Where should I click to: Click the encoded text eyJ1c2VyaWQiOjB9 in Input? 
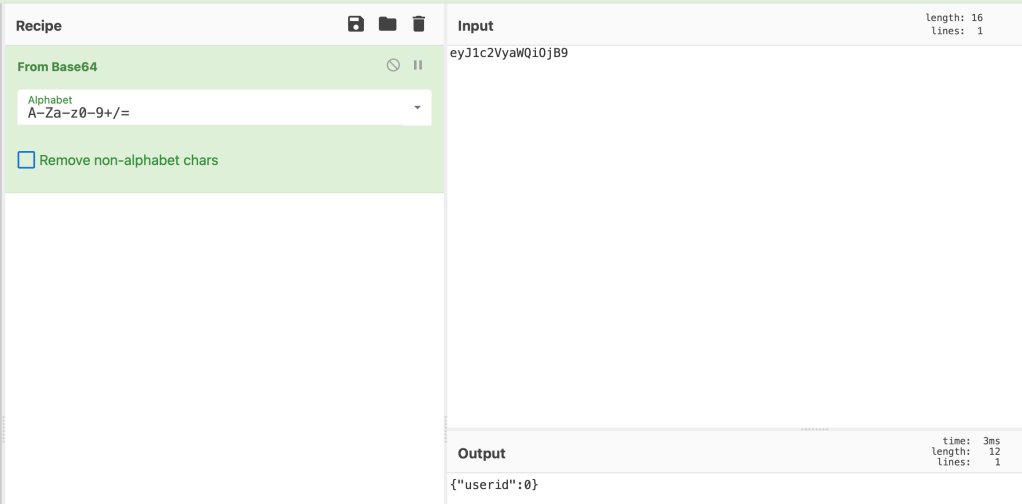509,53
